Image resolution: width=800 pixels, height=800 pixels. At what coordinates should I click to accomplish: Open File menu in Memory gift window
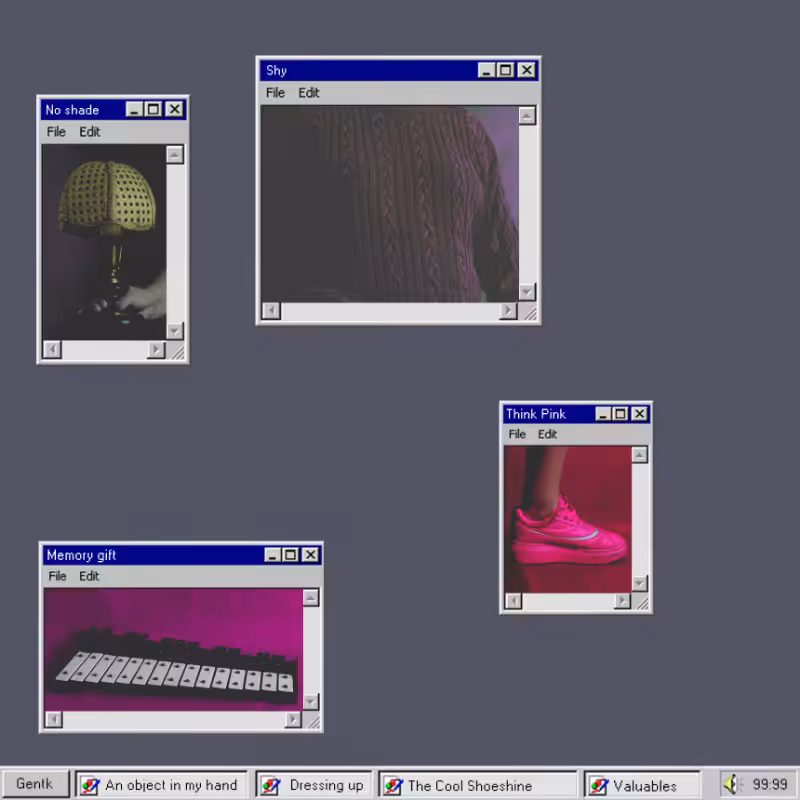click(x=57, y=576)
